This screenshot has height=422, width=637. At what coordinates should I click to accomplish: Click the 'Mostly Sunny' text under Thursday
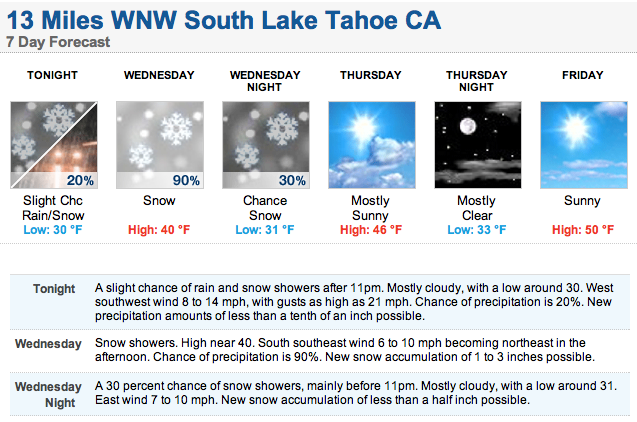370,208
